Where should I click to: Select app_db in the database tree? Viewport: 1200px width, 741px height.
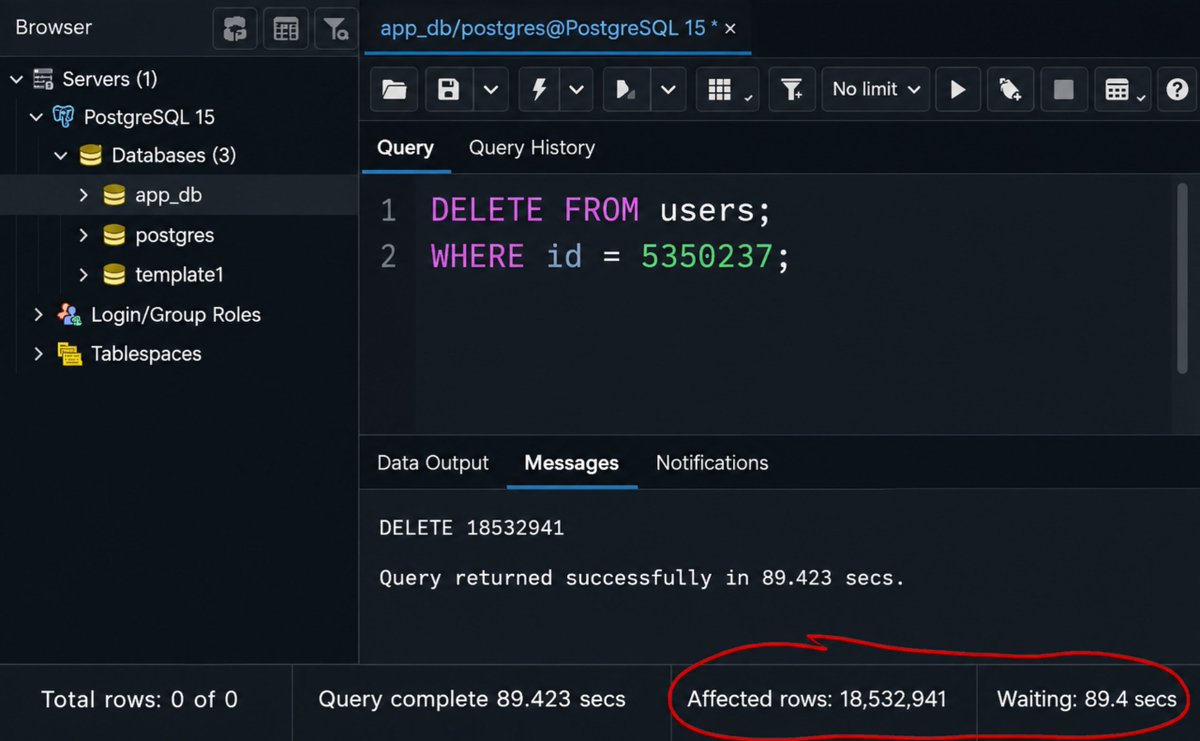[168, 196]
